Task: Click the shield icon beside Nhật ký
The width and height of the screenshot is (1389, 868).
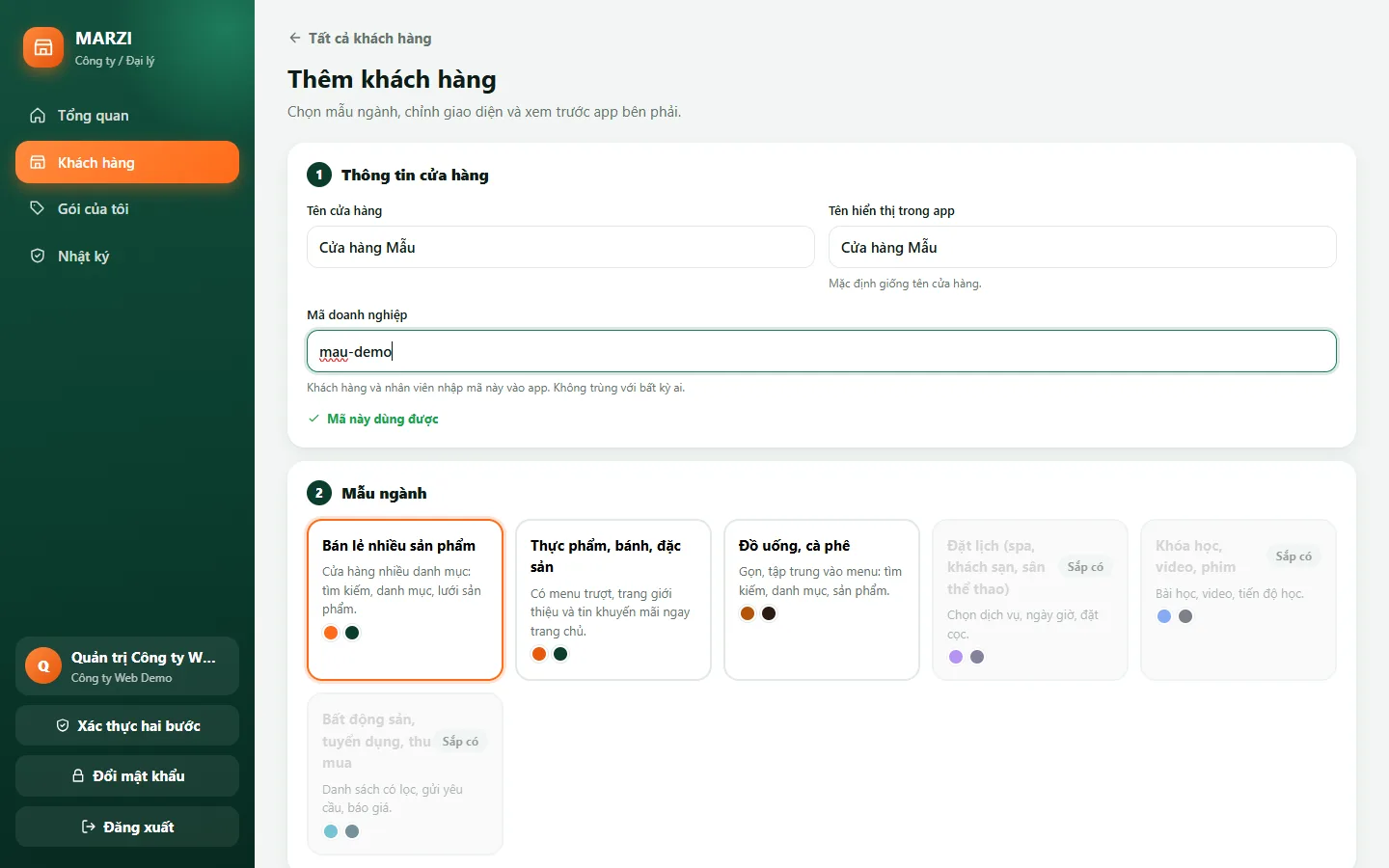Action: [x=38, y=256]
